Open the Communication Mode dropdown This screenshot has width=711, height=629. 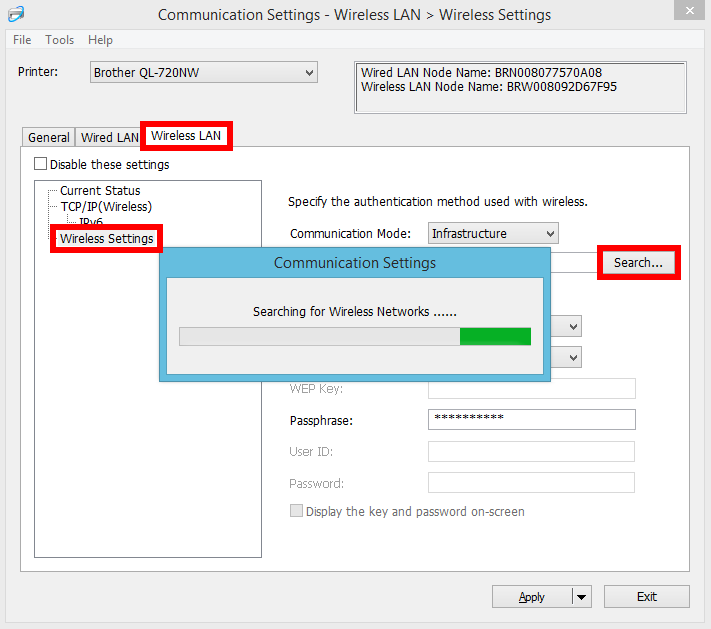point(492,233)
